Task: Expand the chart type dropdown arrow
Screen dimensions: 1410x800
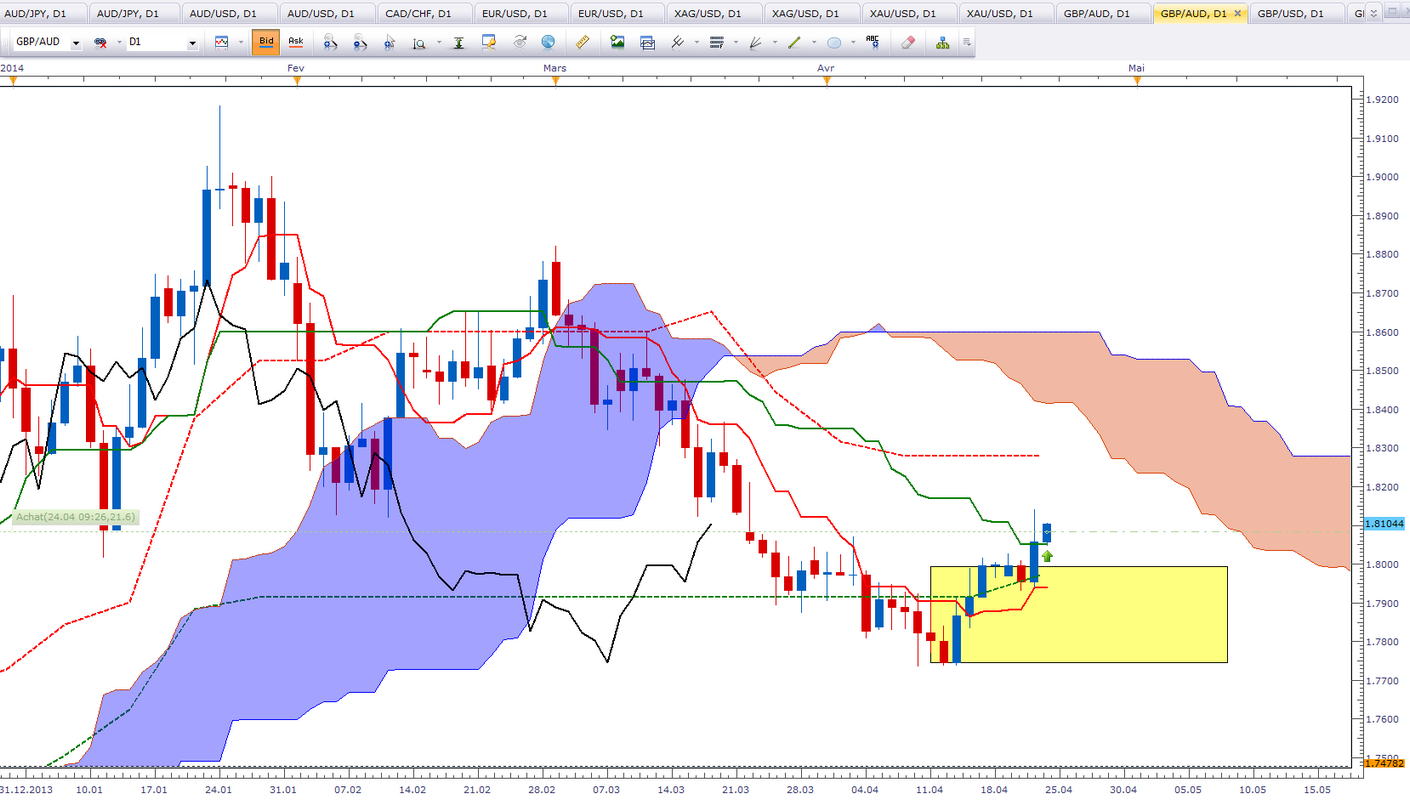Action: tap(241, 43)
